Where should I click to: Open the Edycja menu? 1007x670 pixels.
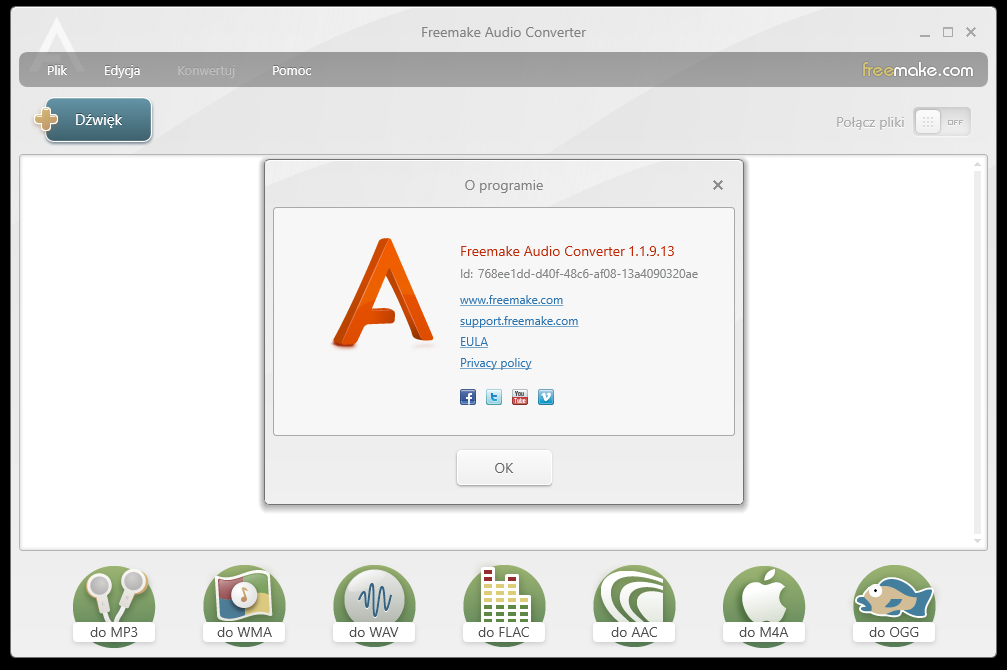[122, 71]
